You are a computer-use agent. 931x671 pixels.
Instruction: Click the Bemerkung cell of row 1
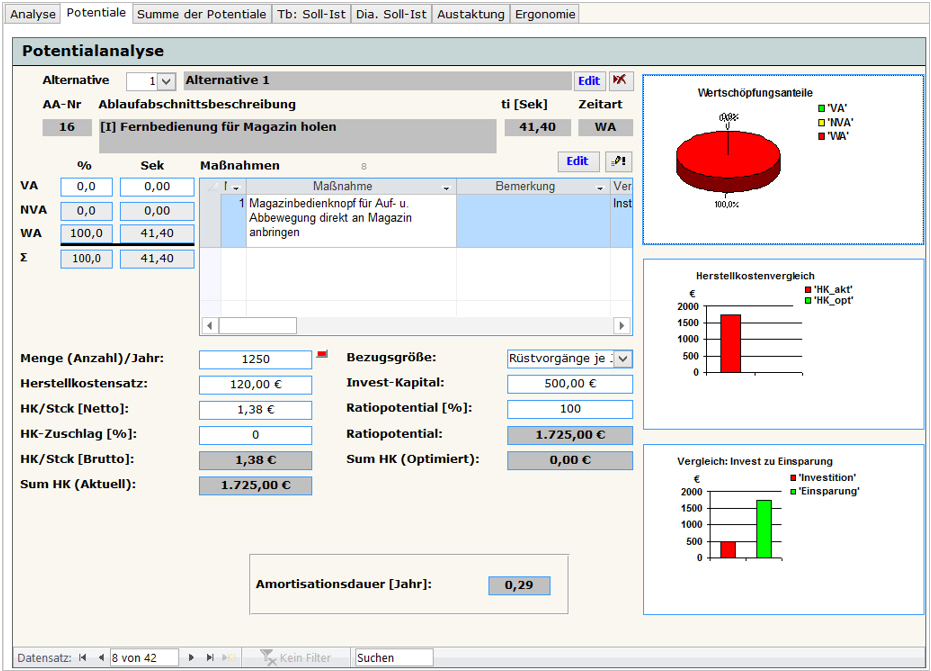pos(533,221)
